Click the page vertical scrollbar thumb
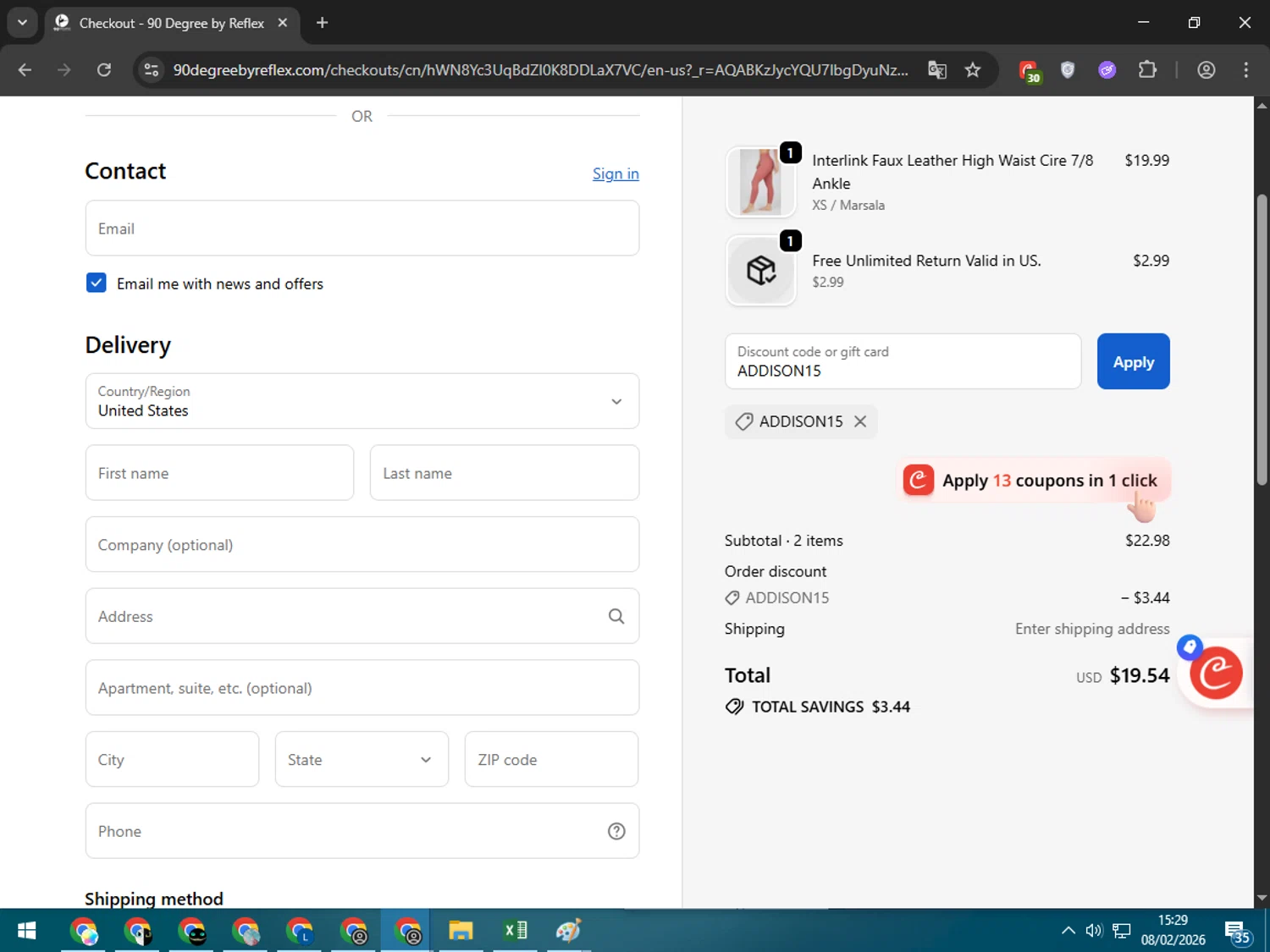Screen dimensions: 1270x952 coord(1262,338)
